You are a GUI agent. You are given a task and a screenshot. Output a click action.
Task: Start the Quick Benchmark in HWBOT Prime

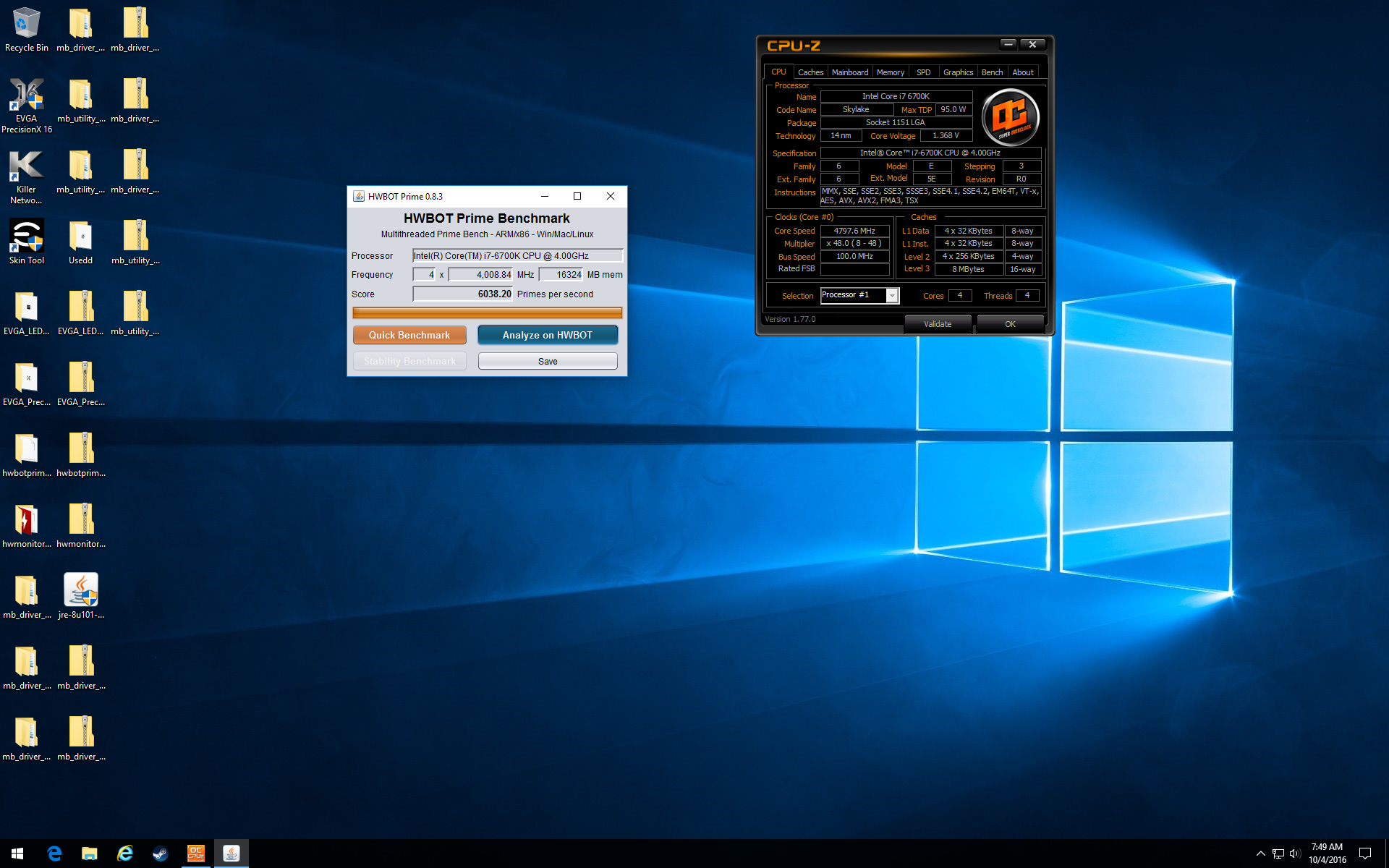409,335
